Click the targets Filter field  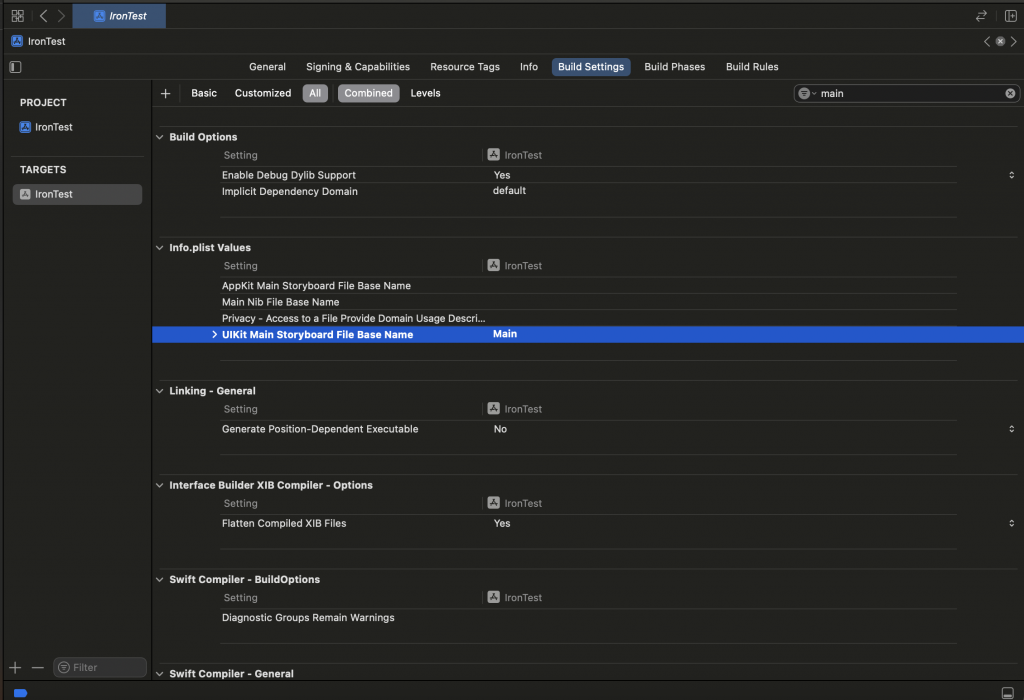click(100, 667)
